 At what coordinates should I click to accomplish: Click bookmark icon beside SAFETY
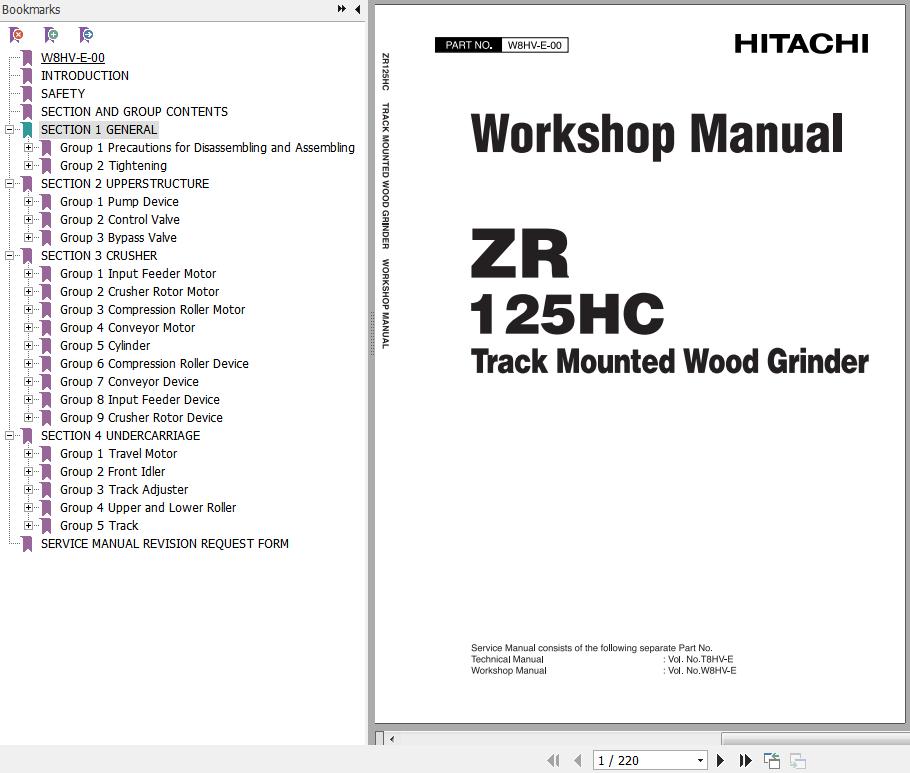(27, 94)
